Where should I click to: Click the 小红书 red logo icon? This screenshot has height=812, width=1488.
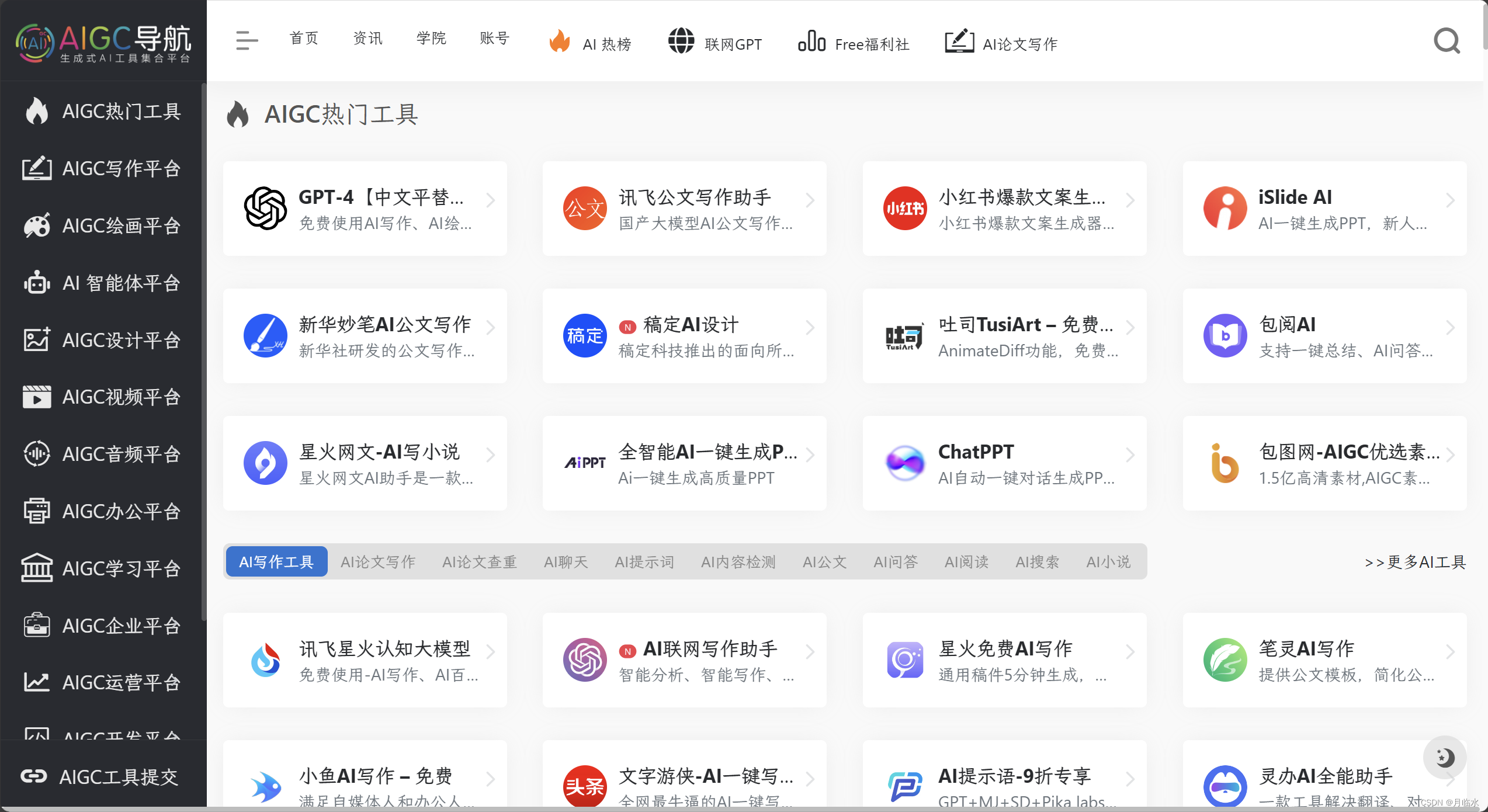pos(905,209)
